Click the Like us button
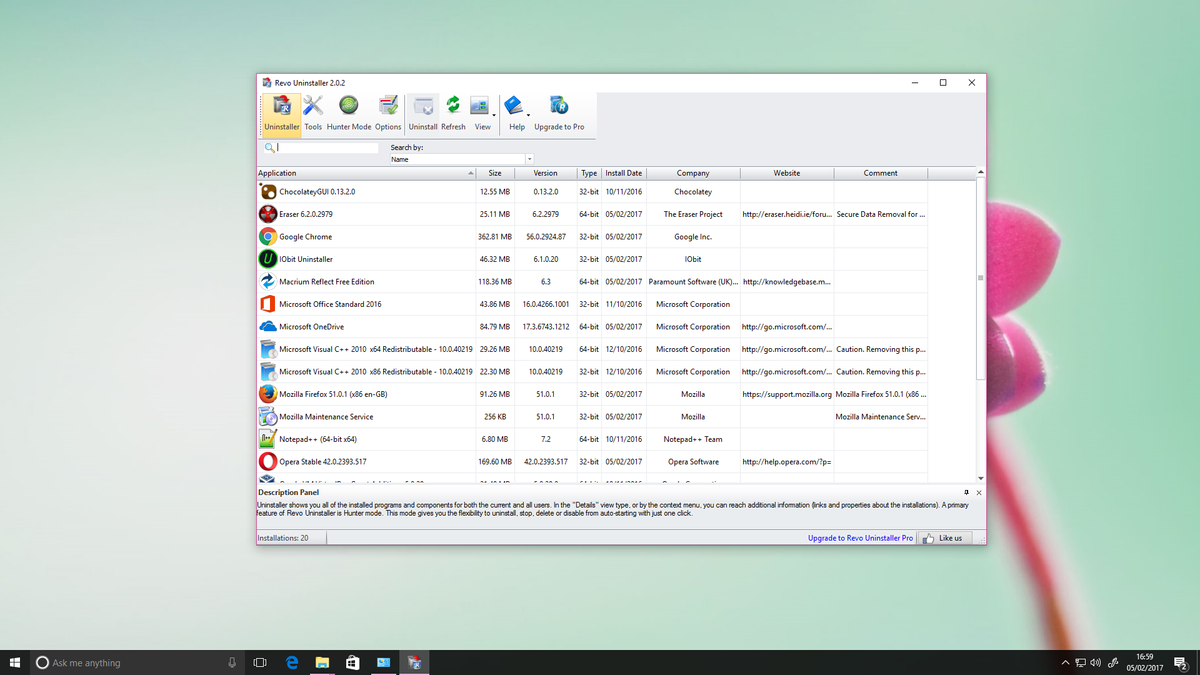The height and width of the screenshot is (675, 1200). [x=943, y=537]
